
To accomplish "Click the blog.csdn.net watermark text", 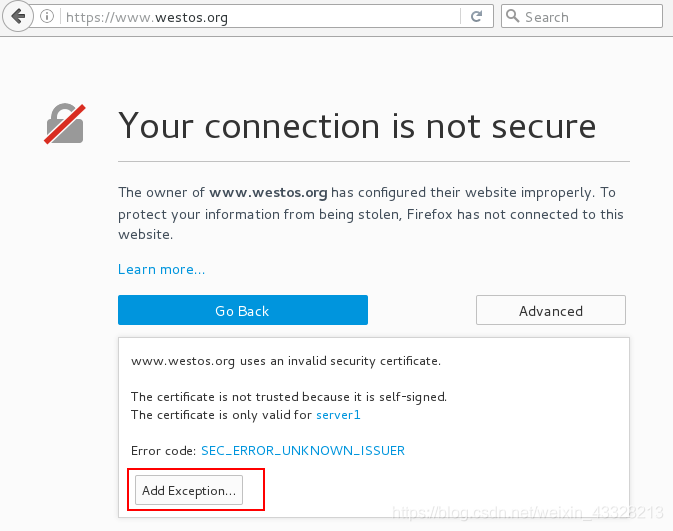I will click(527, 513).
